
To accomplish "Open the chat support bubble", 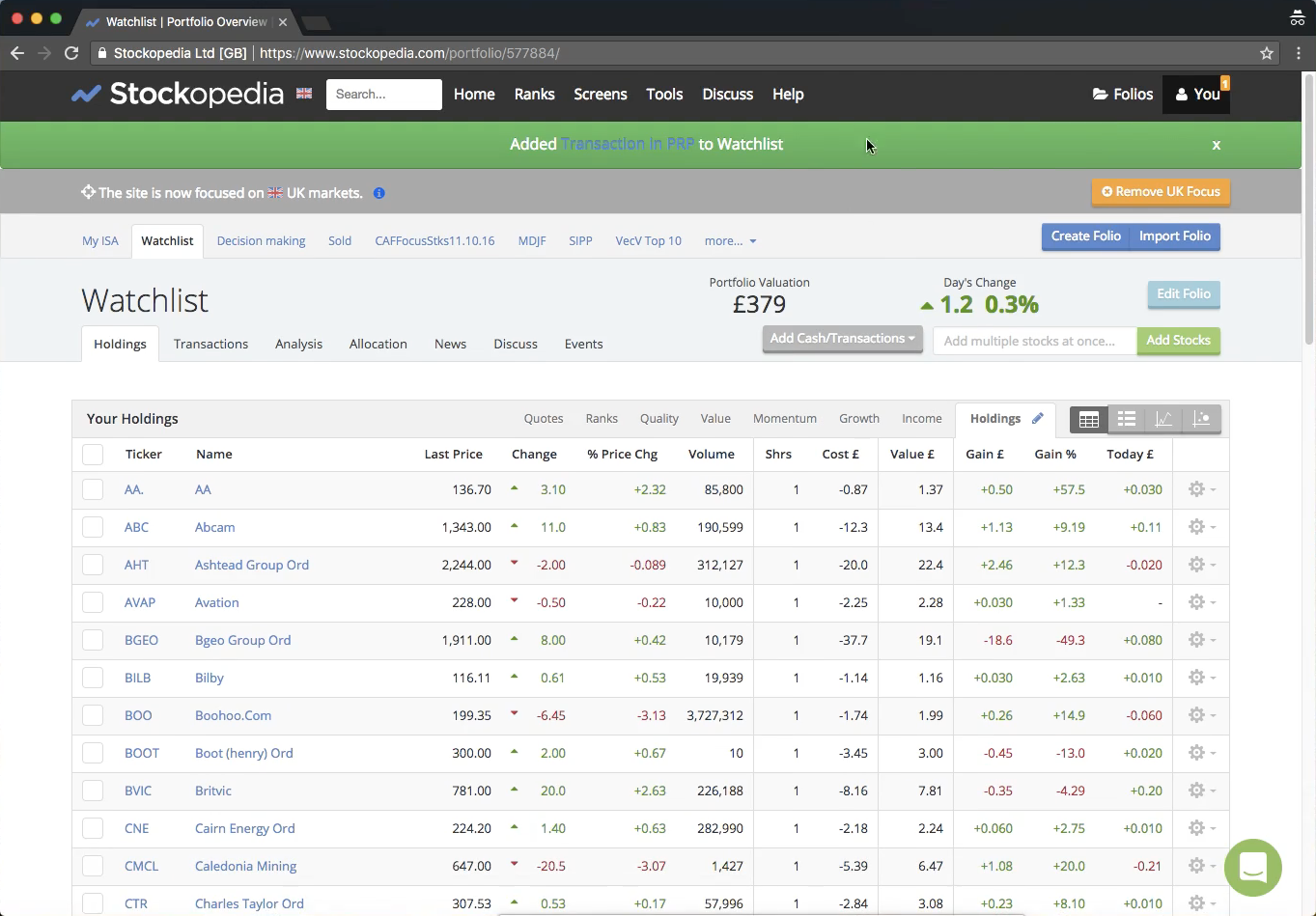I will coord(1253,867).
